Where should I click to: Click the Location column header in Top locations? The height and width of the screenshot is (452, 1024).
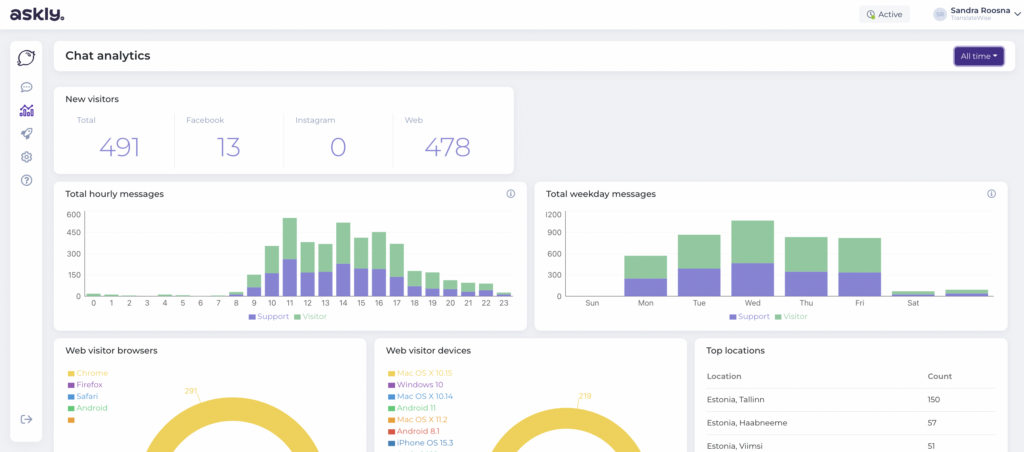pyautogui.click(x=724, y=376)
